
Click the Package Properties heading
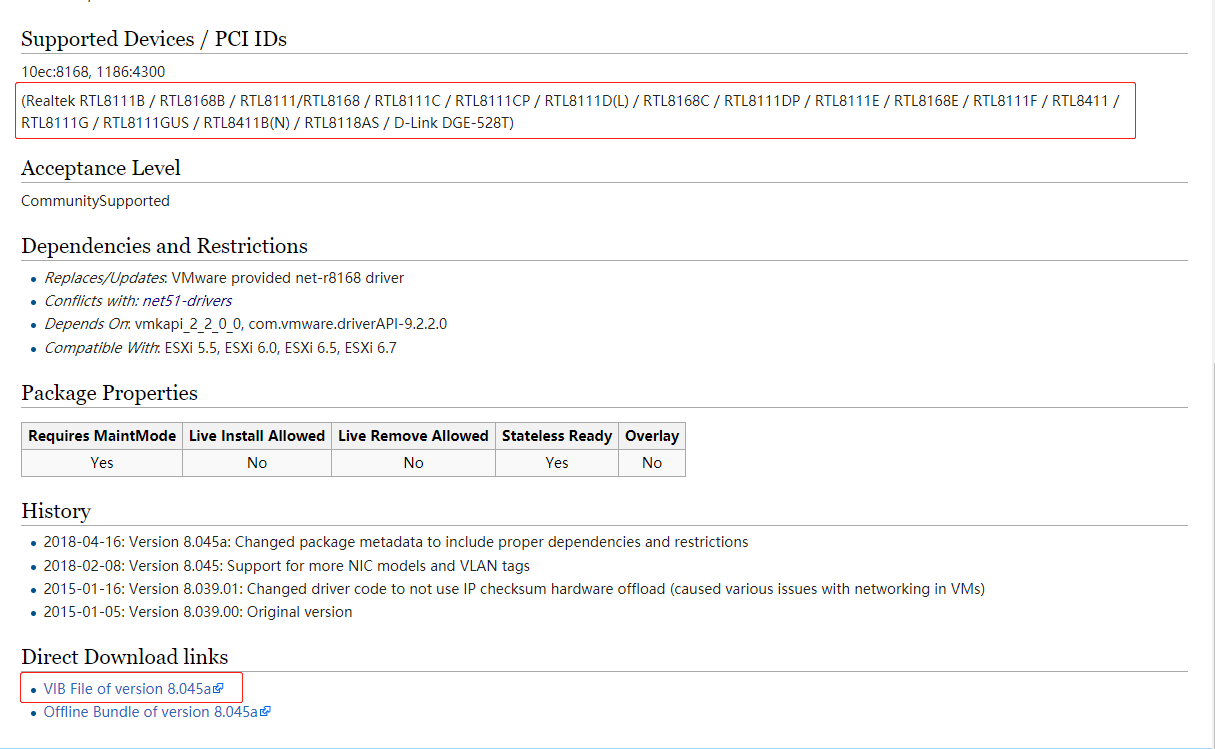click(x=109, y=393)
